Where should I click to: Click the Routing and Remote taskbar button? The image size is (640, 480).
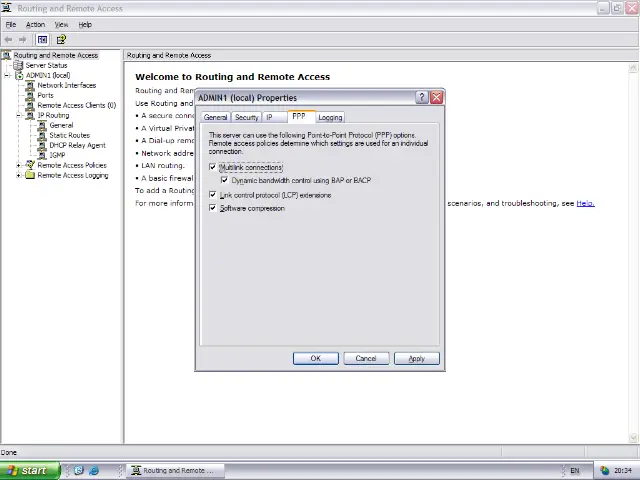175,471
